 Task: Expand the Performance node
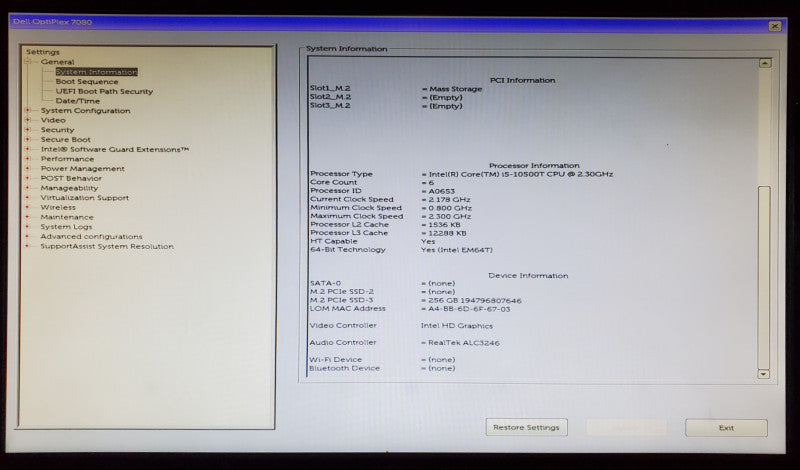[28, 159]
